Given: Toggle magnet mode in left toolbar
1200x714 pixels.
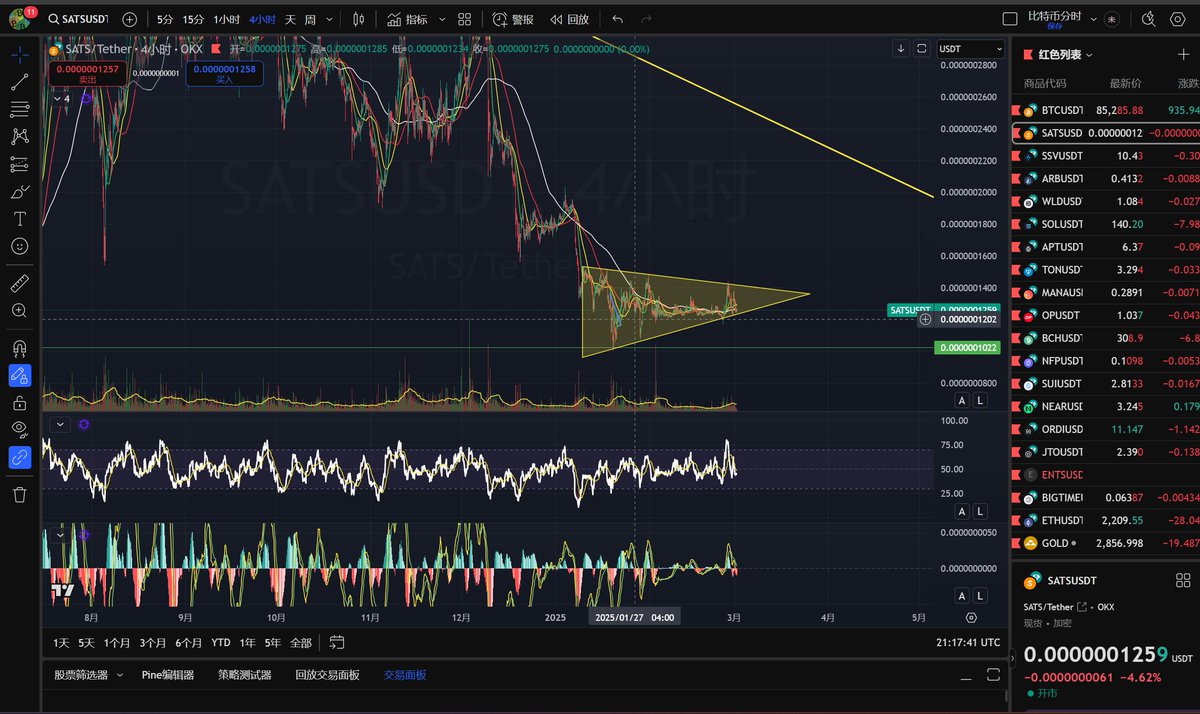Looking at the screenshot, I should click(19, 349).
